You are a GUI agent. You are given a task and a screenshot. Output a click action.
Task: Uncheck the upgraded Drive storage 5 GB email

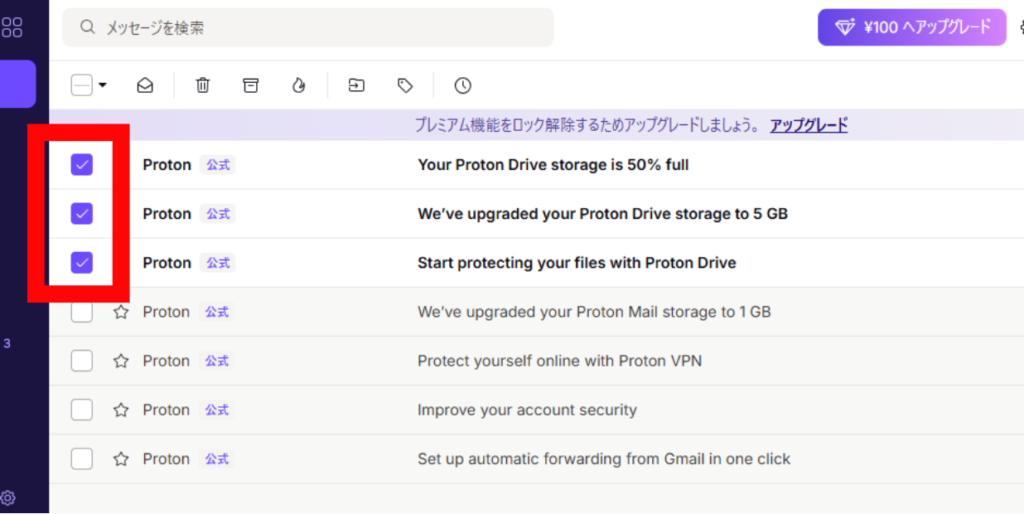[x=82, y=214]
